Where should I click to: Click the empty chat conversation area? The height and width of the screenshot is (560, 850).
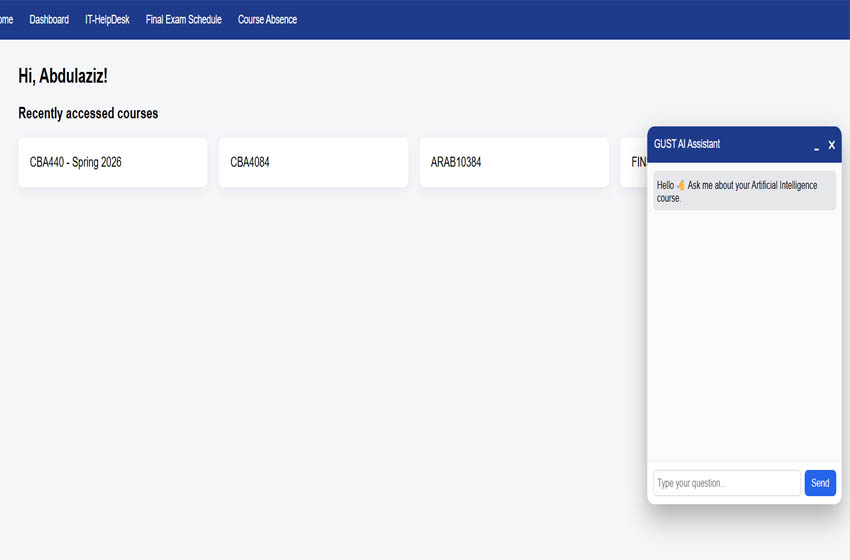coord(744,336)
